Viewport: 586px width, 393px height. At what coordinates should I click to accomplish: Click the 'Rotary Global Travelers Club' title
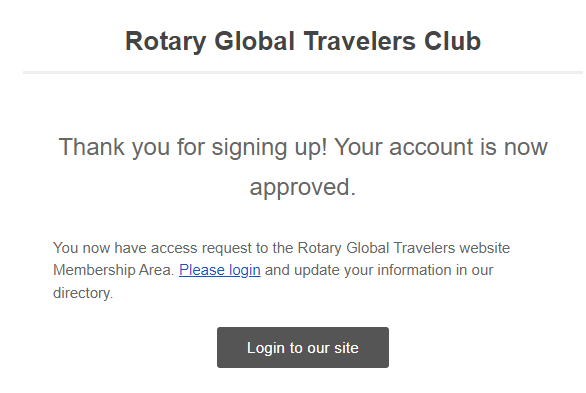click(x=303, y=41)
